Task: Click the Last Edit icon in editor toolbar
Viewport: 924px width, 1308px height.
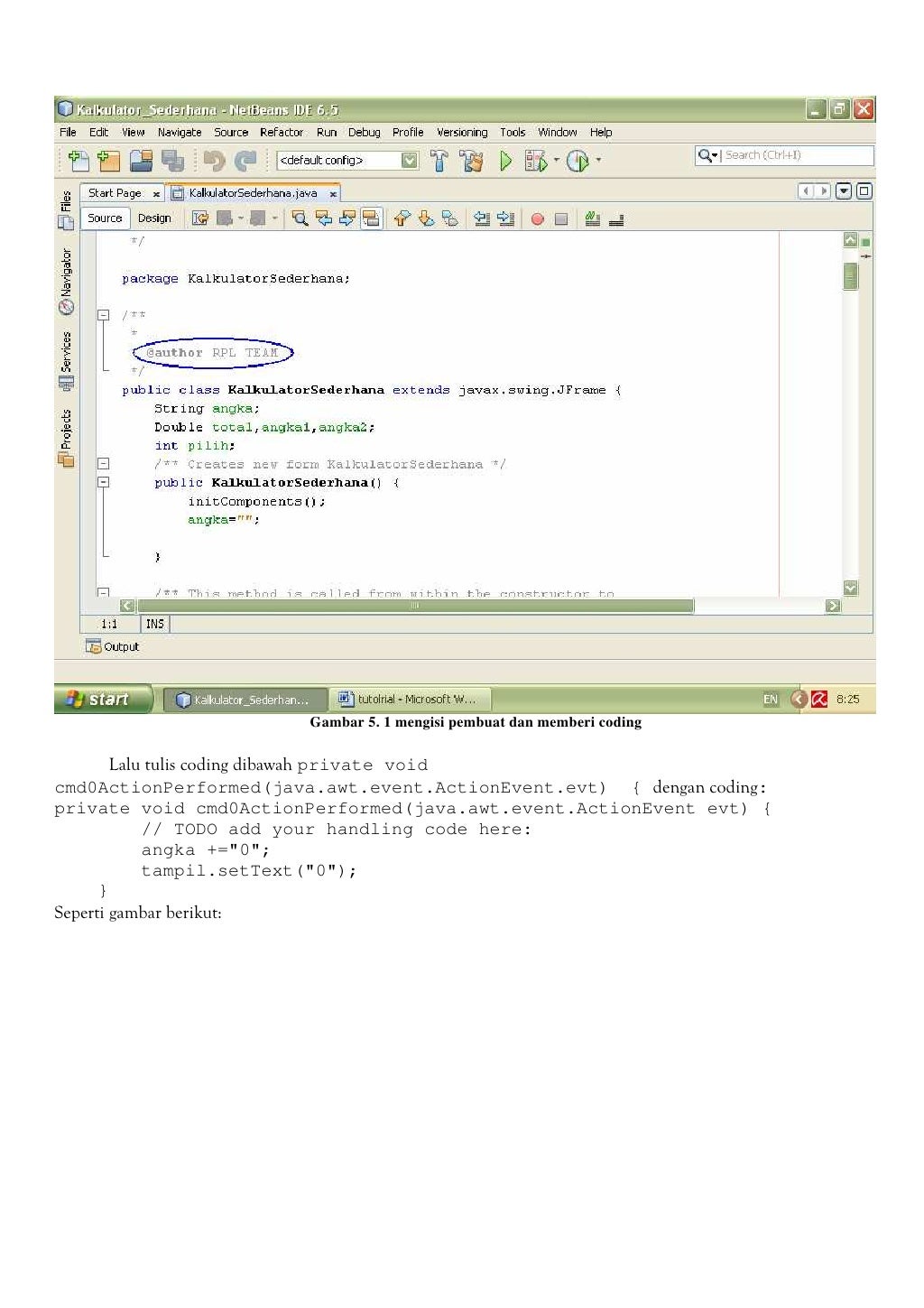Action: 200,218
